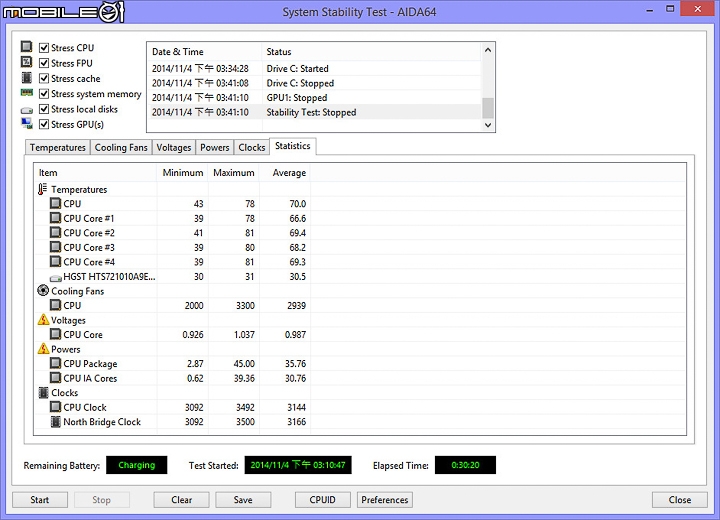Click the chip icon of Voltages CPU Core row

pyautogui.click(x=55, y=334)
